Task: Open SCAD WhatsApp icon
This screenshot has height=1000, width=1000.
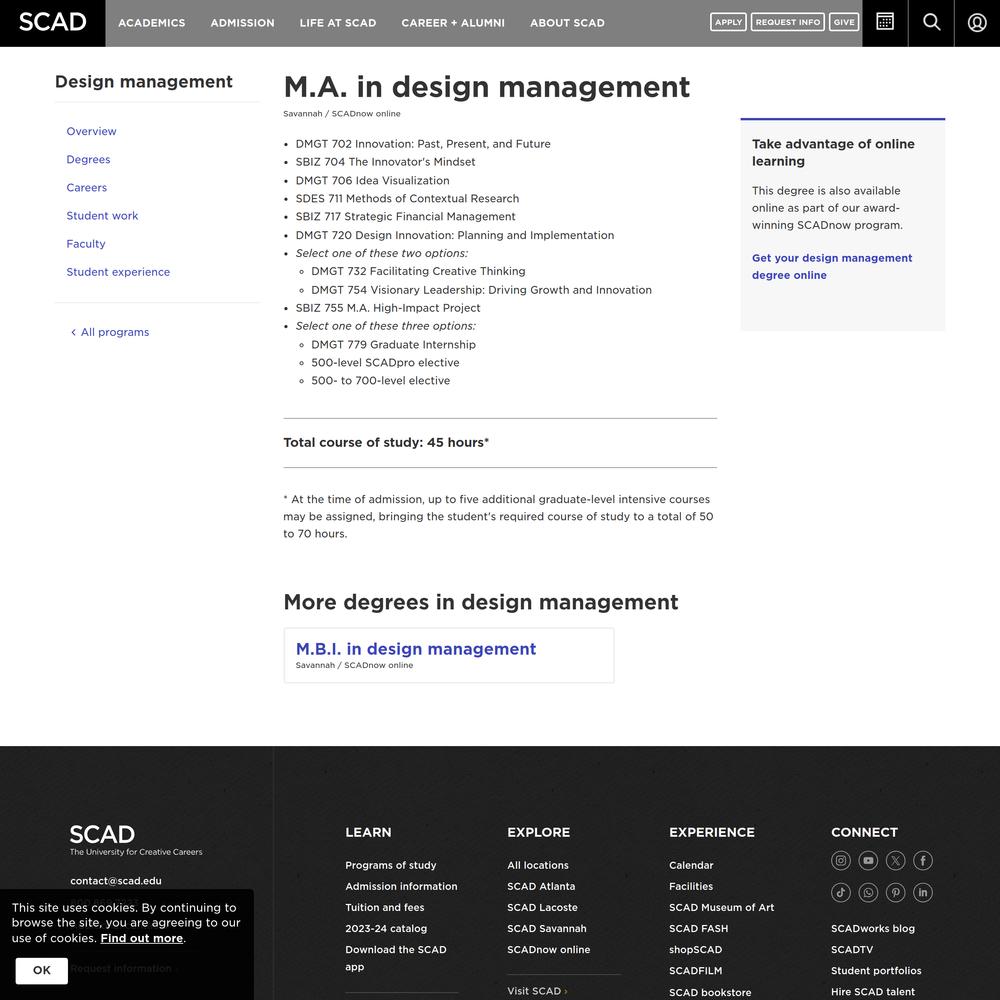Action: click(868, 892)
